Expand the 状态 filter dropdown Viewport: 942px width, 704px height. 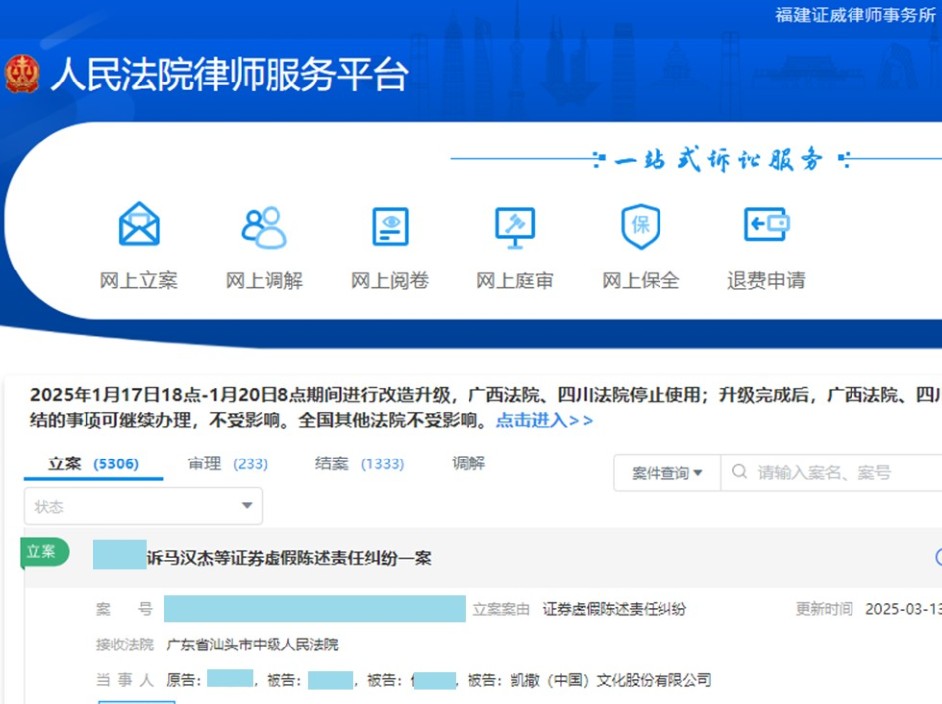click(143, 506)
